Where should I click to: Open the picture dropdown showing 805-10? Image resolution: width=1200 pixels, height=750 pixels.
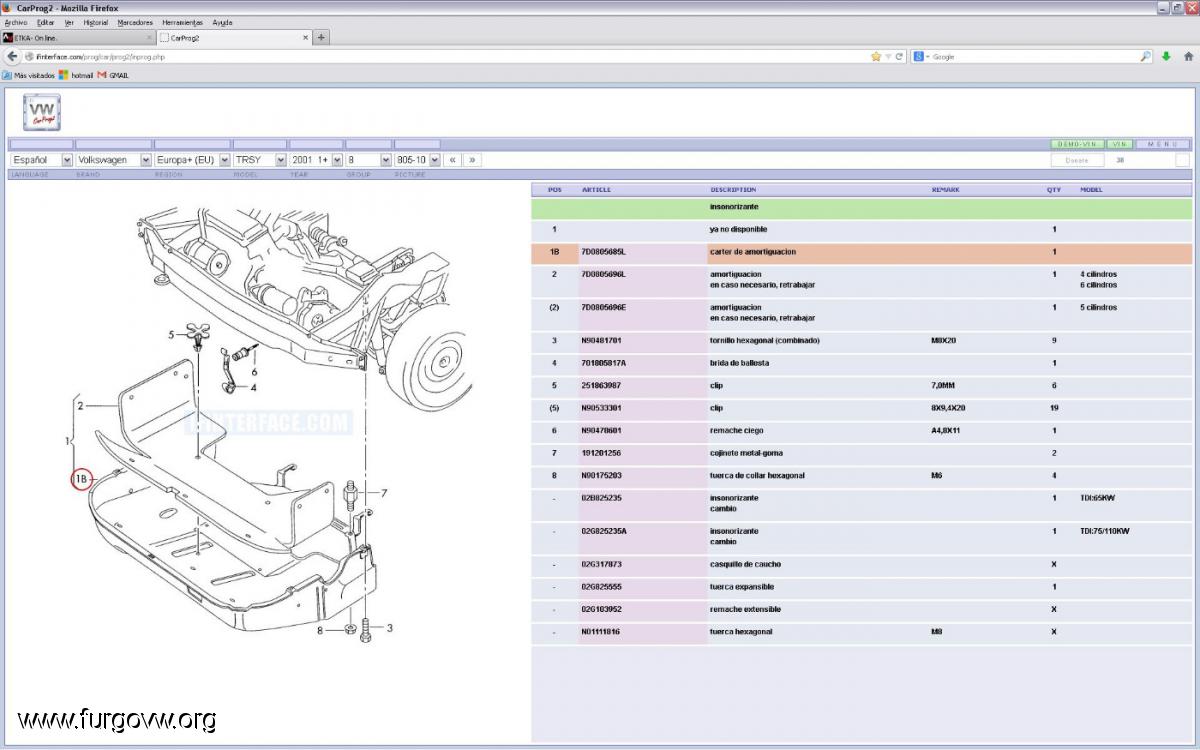coord(417,160)
